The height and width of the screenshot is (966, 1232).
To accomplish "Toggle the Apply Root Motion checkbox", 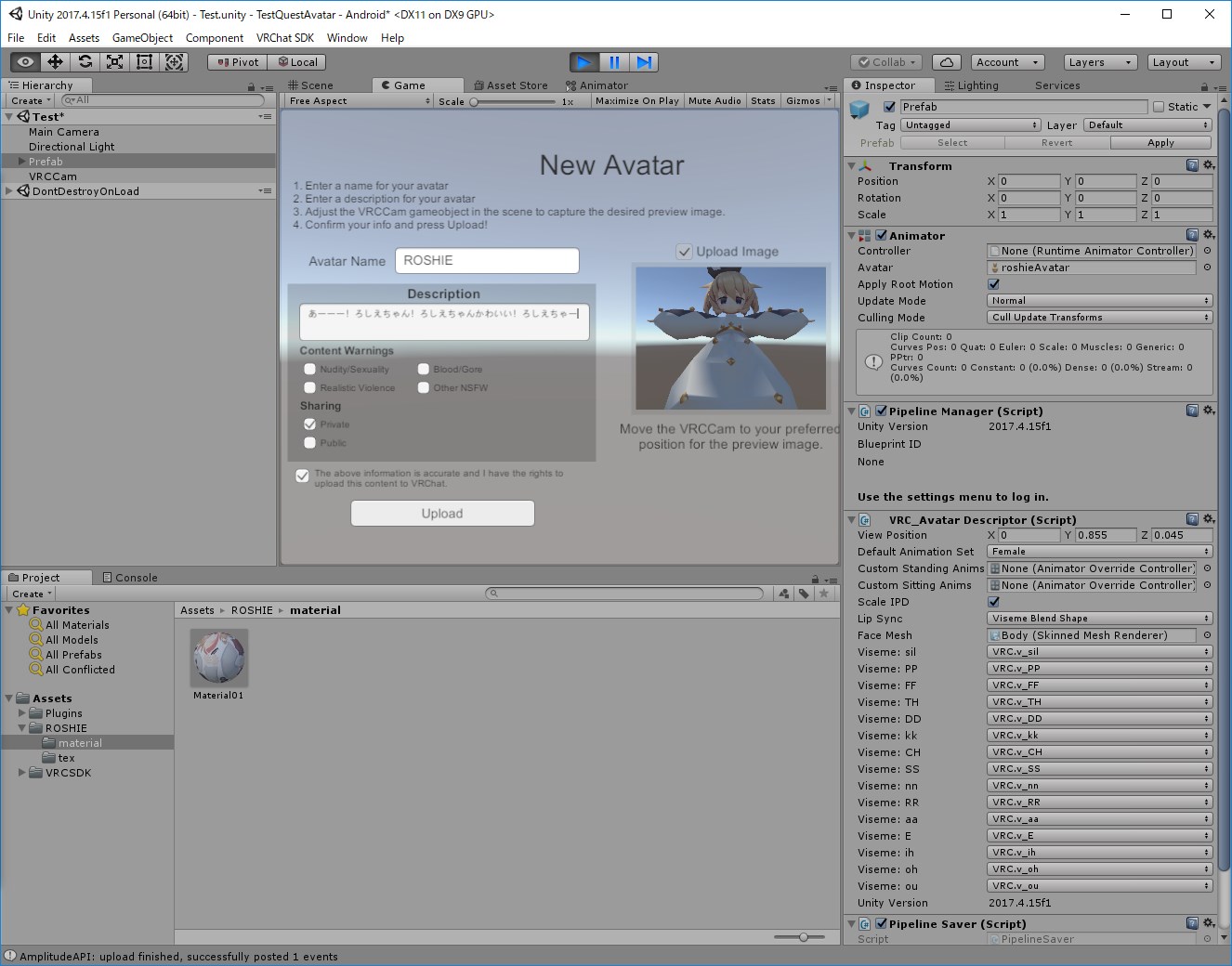I will pos(994,284).
